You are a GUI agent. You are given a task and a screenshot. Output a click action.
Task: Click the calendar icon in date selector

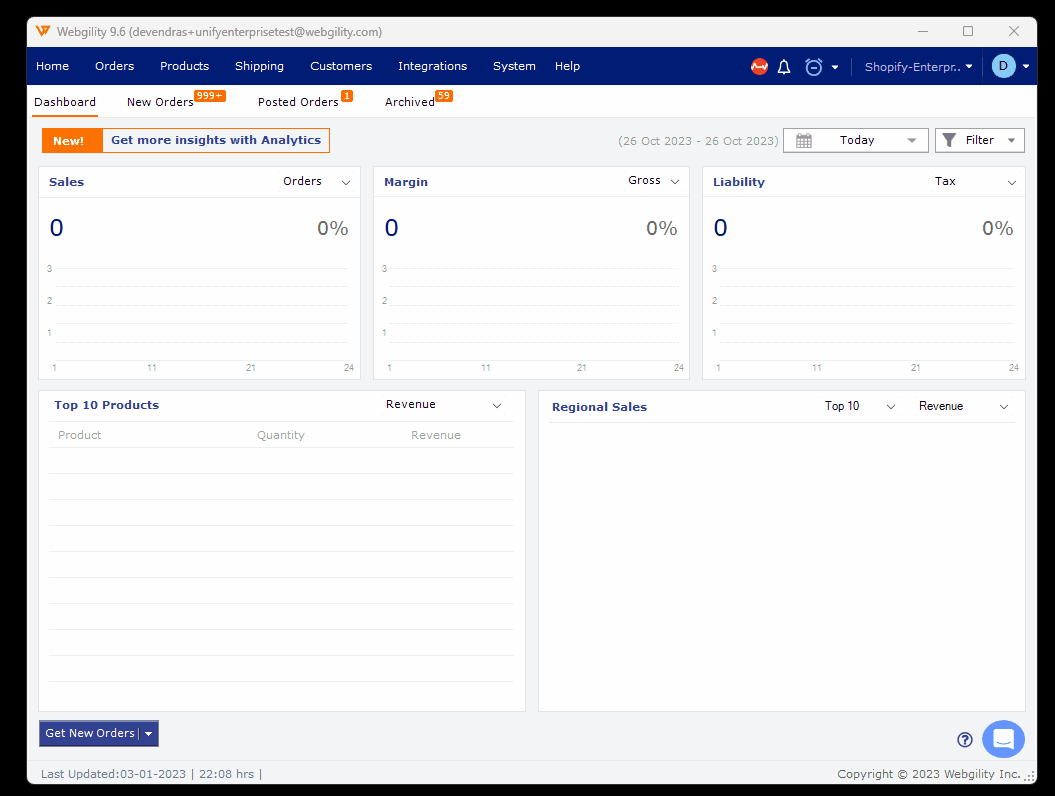click(803, 141)
